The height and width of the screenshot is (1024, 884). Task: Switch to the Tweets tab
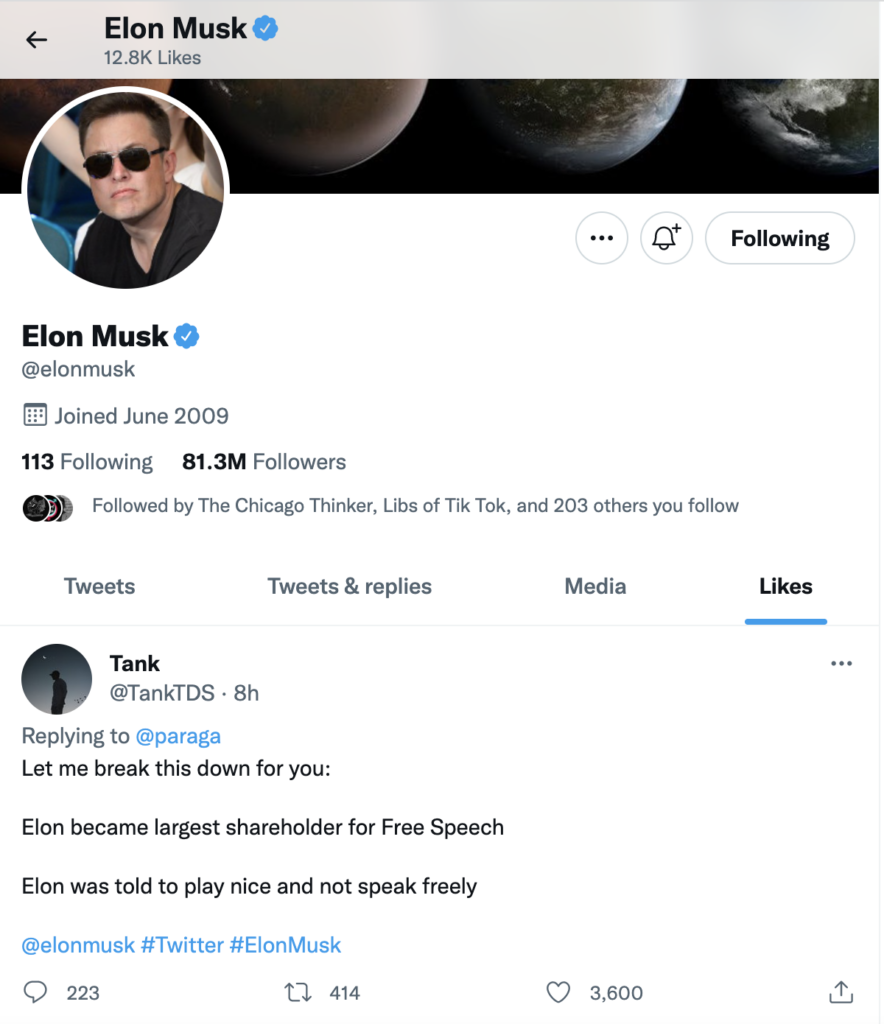99,586
